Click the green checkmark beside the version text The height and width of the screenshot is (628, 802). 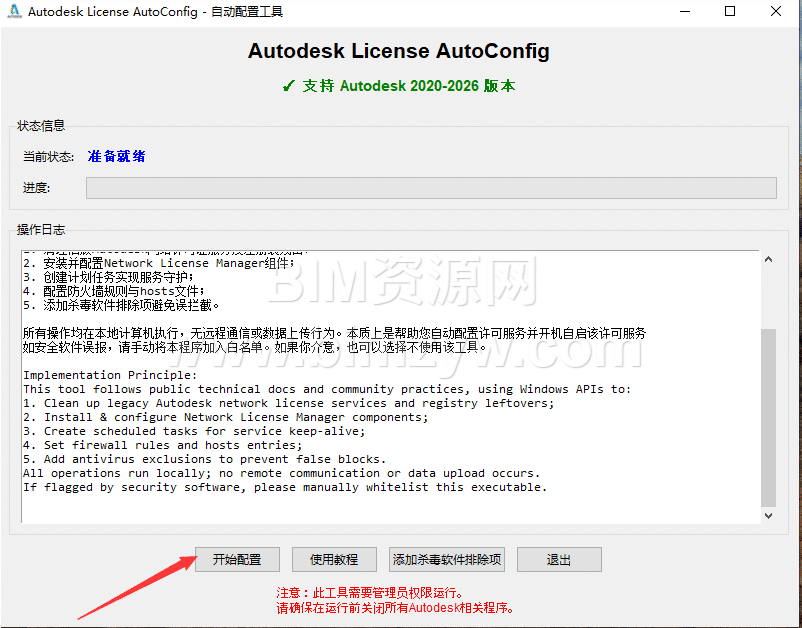(288, 86)
